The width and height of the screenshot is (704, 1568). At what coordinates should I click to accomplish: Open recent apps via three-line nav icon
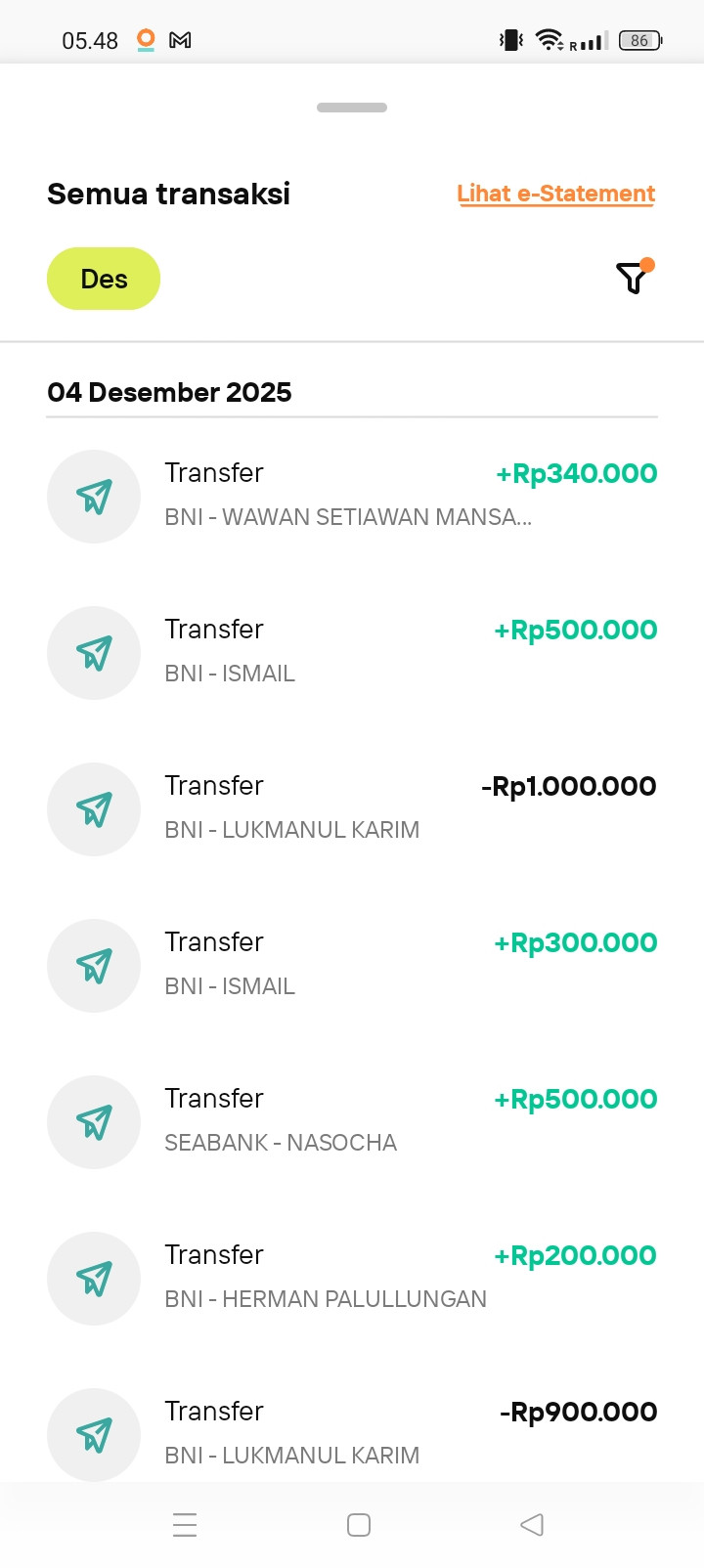tap(185, 1525)
